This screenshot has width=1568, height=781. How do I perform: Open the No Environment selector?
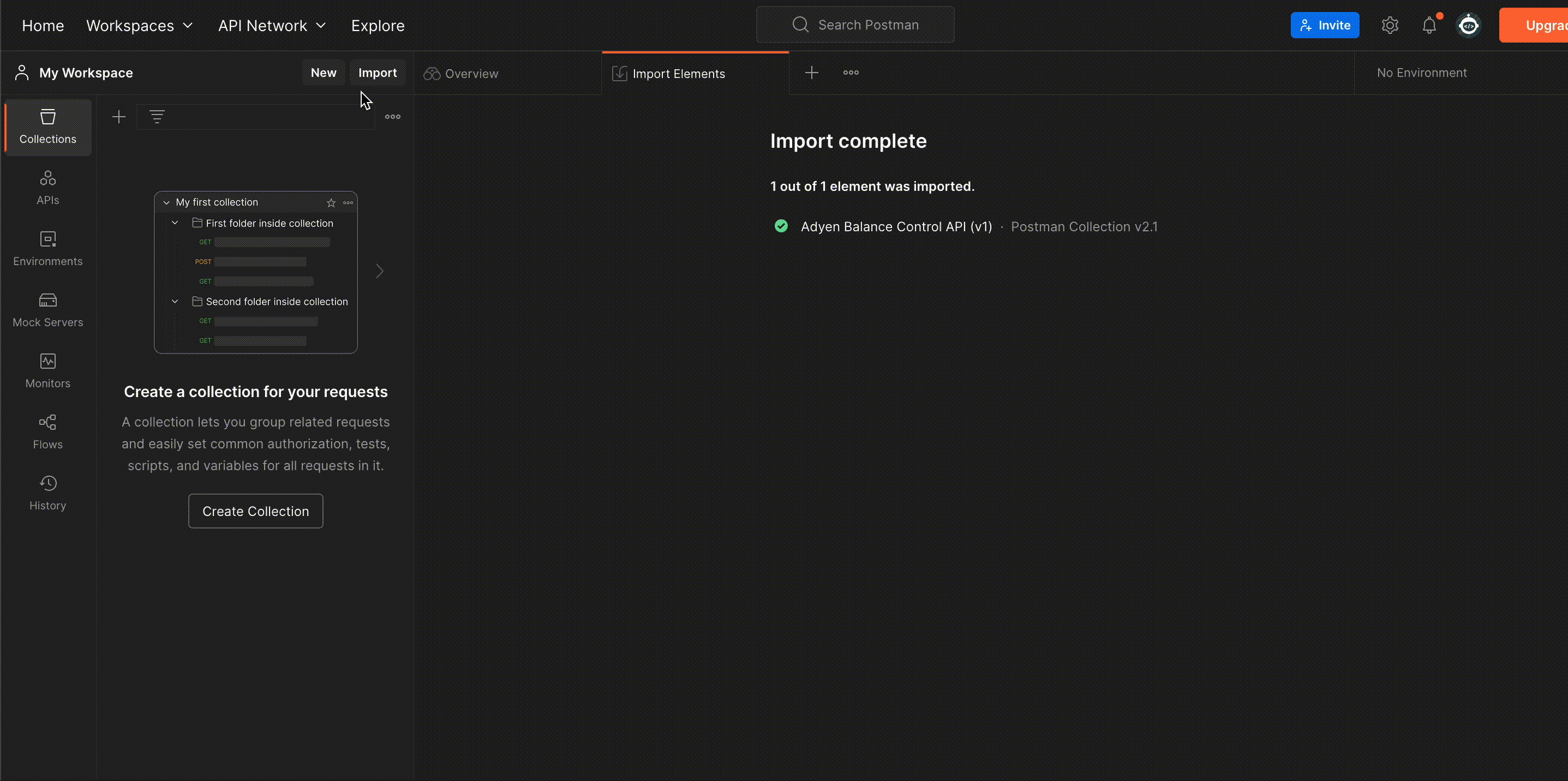[x=1421, y=73]
